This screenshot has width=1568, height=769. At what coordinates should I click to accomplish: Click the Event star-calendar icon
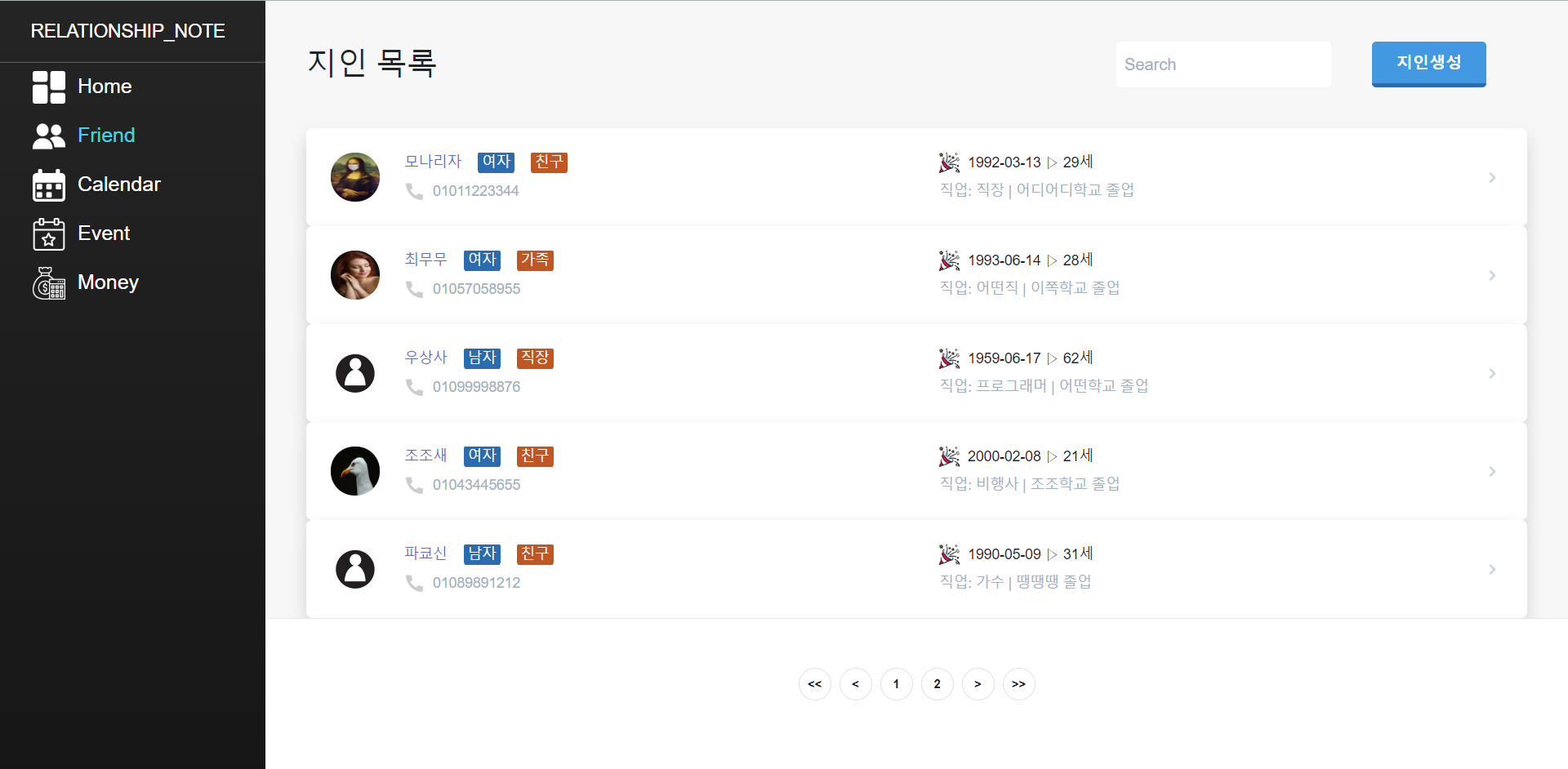(48, 233)
